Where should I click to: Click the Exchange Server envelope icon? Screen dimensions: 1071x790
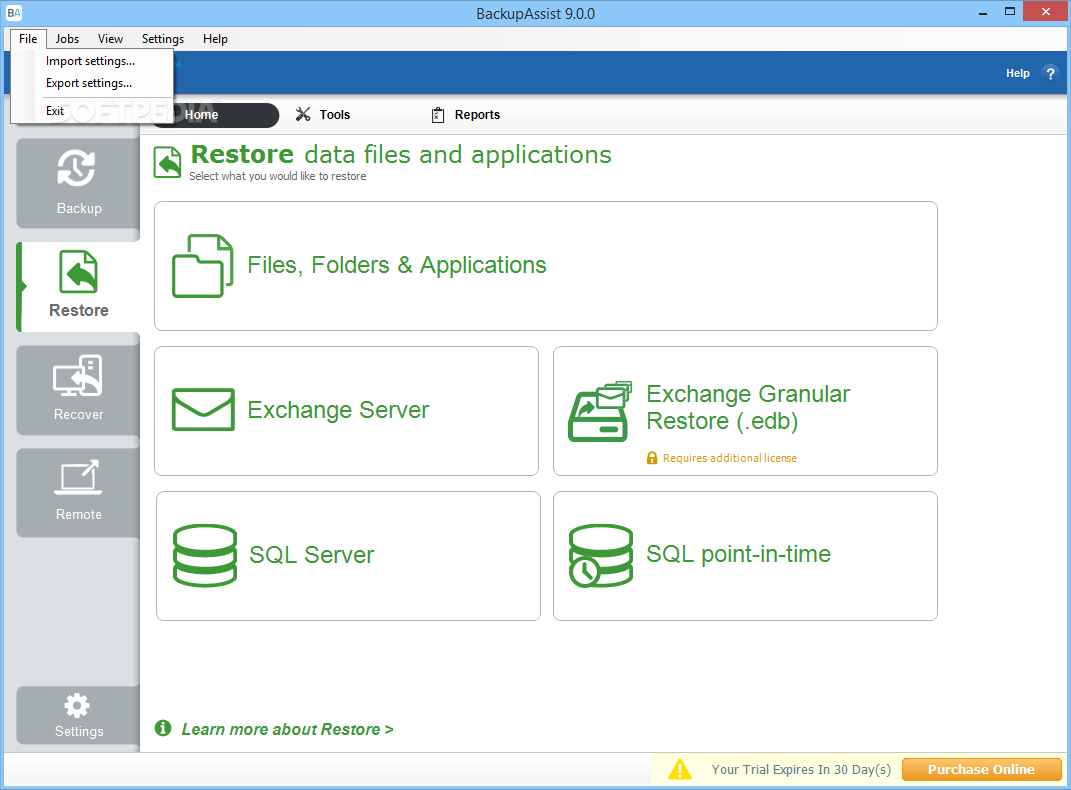(x=203, y=410)
